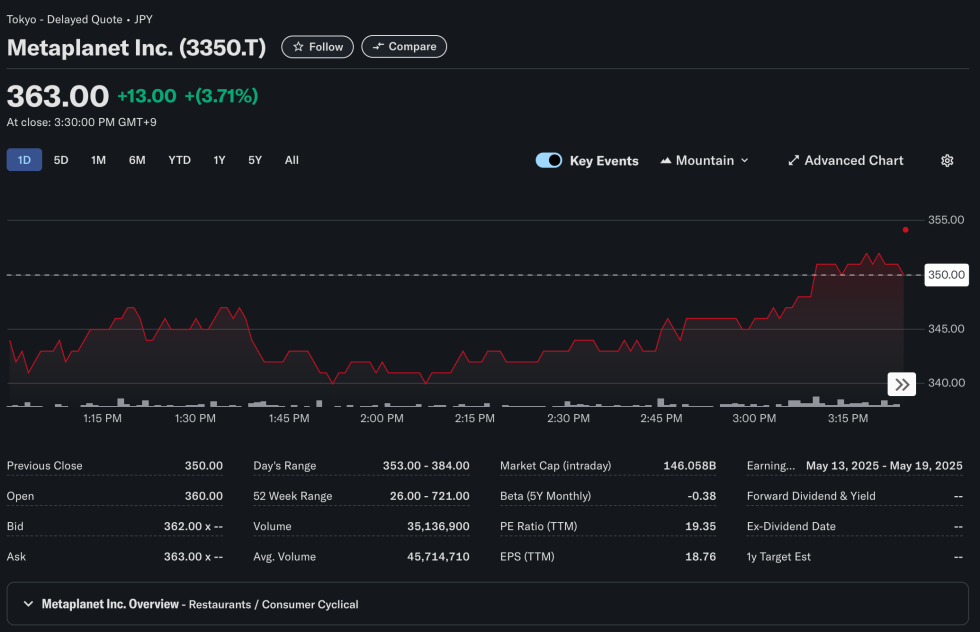Click the Metaplanet Inc. (3350.T) title
The image size is (980, 632).
(137, 47)
